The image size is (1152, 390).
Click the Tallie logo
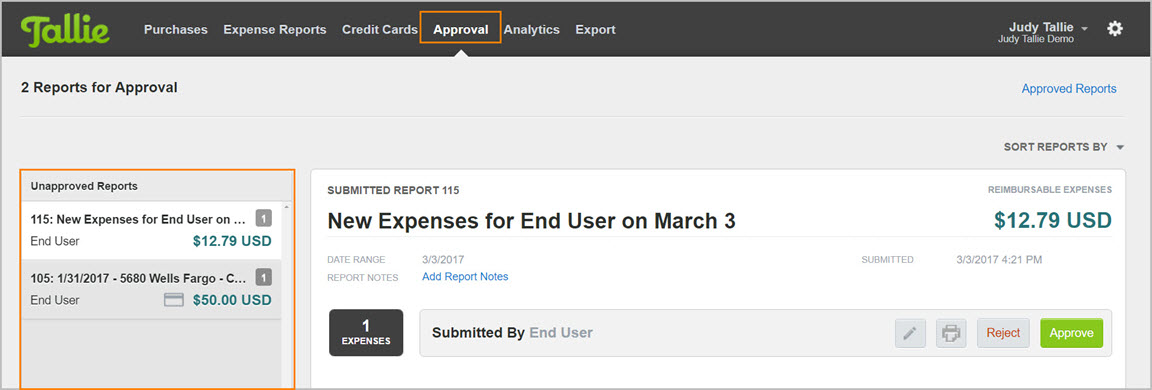(65, 29)
